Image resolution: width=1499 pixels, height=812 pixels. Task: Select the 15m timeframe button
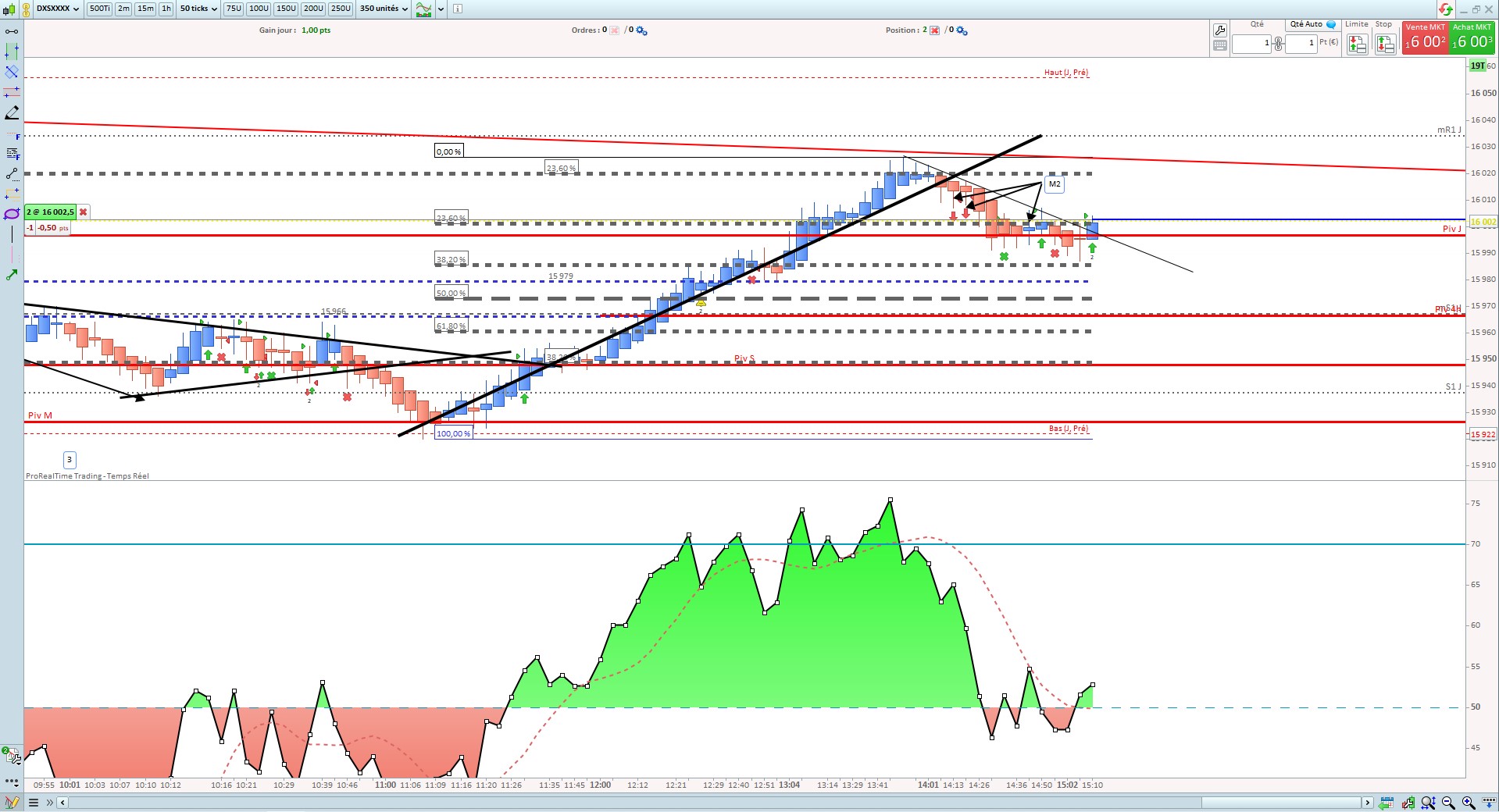pos(145,9)
